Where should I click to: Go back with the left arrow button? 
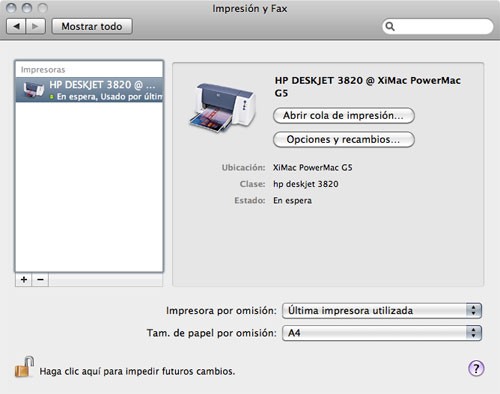16,26
